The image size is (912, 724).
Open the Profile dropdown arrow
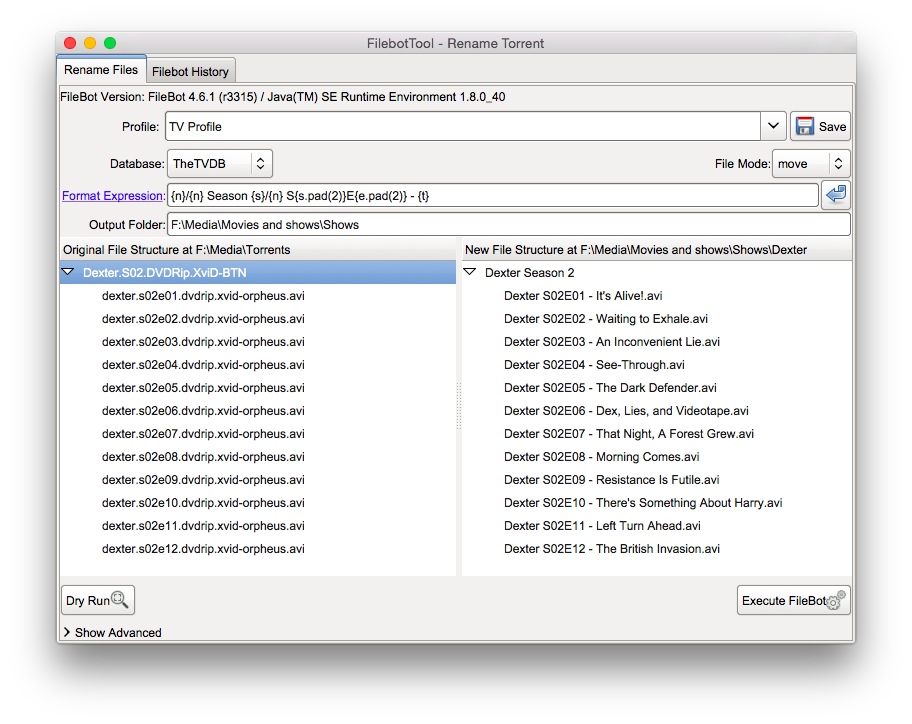774,126
